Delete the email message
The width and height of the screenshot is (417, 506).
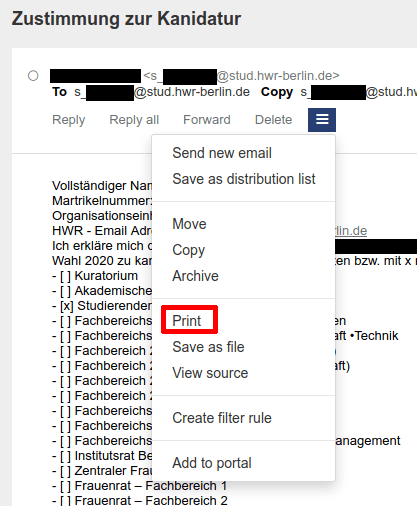(x=273, y=120)
